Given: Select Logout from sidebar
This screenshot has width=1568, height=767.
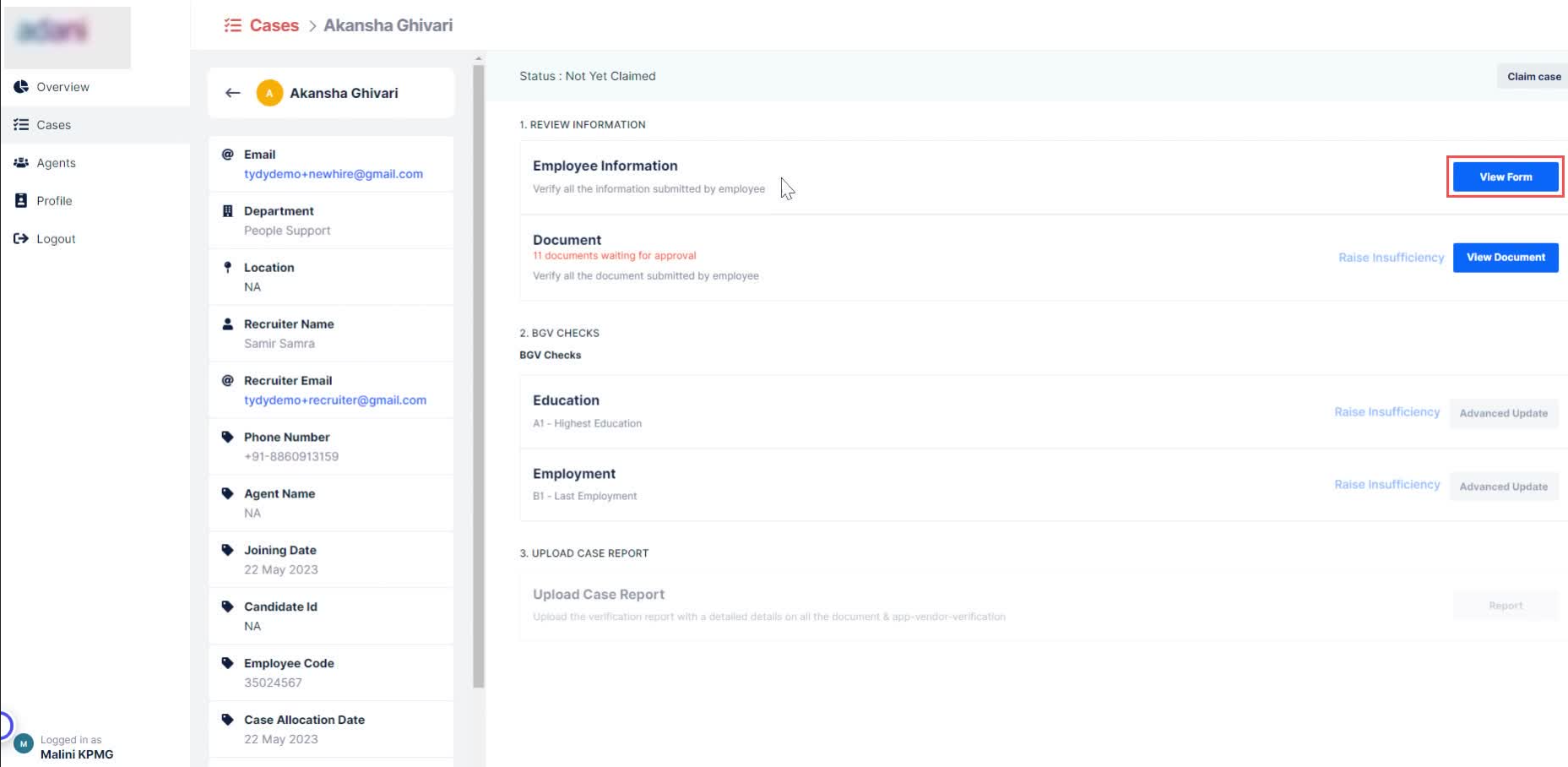Looking at the screenshot, I should point(95,239).
